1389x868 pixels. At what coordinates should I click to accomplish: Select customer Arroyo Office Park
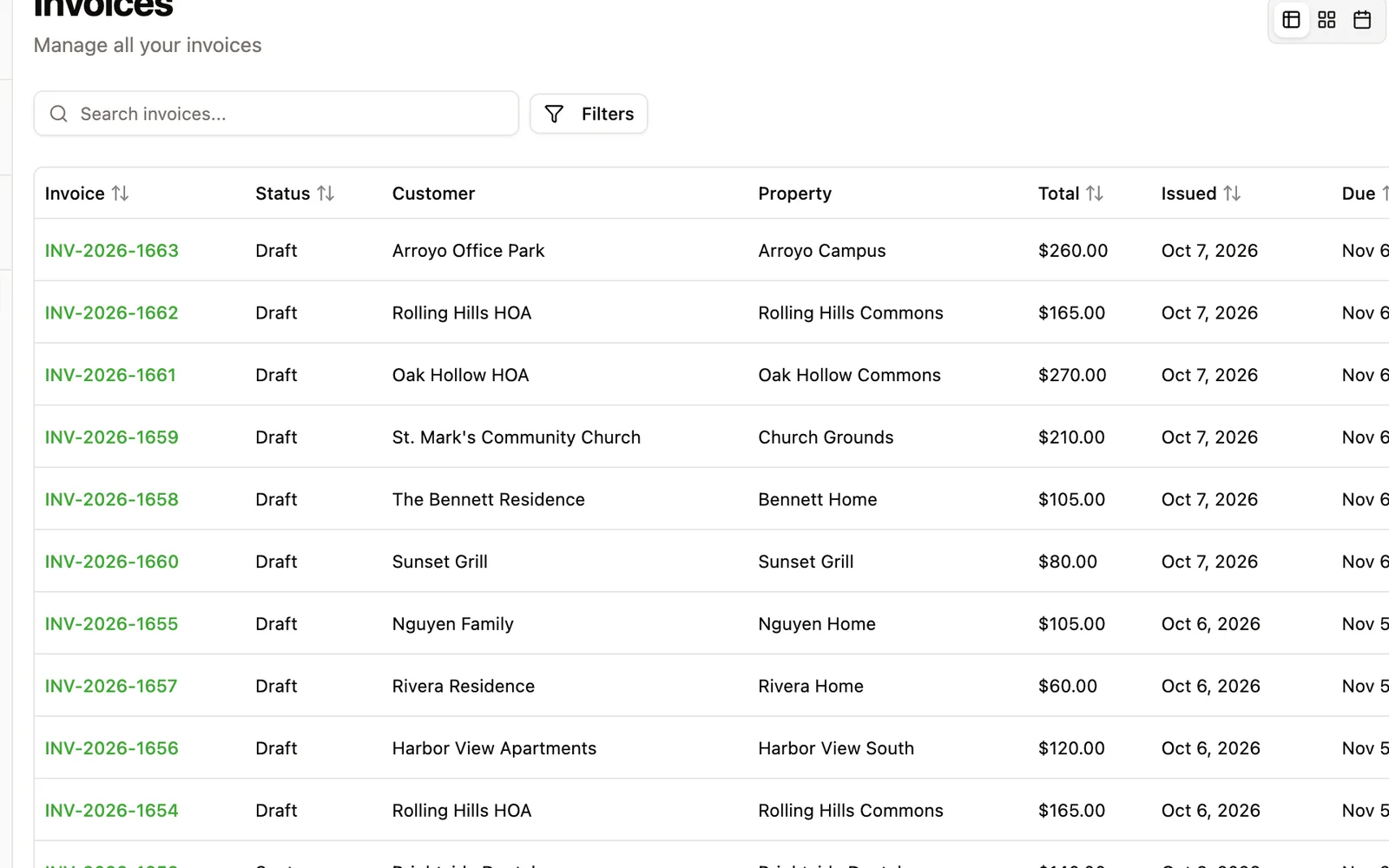point(468,251)
